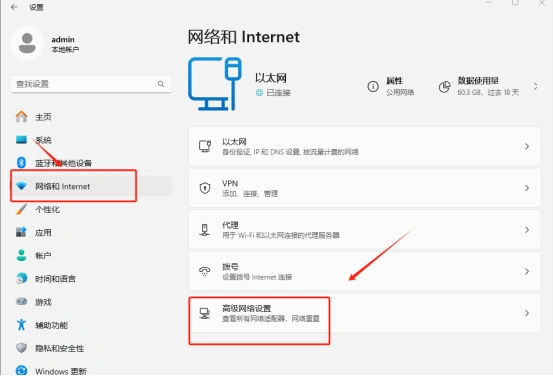Focus the 查找设置 search box
Viewport: 553px width, 376px height.
(x=91, y=84)
